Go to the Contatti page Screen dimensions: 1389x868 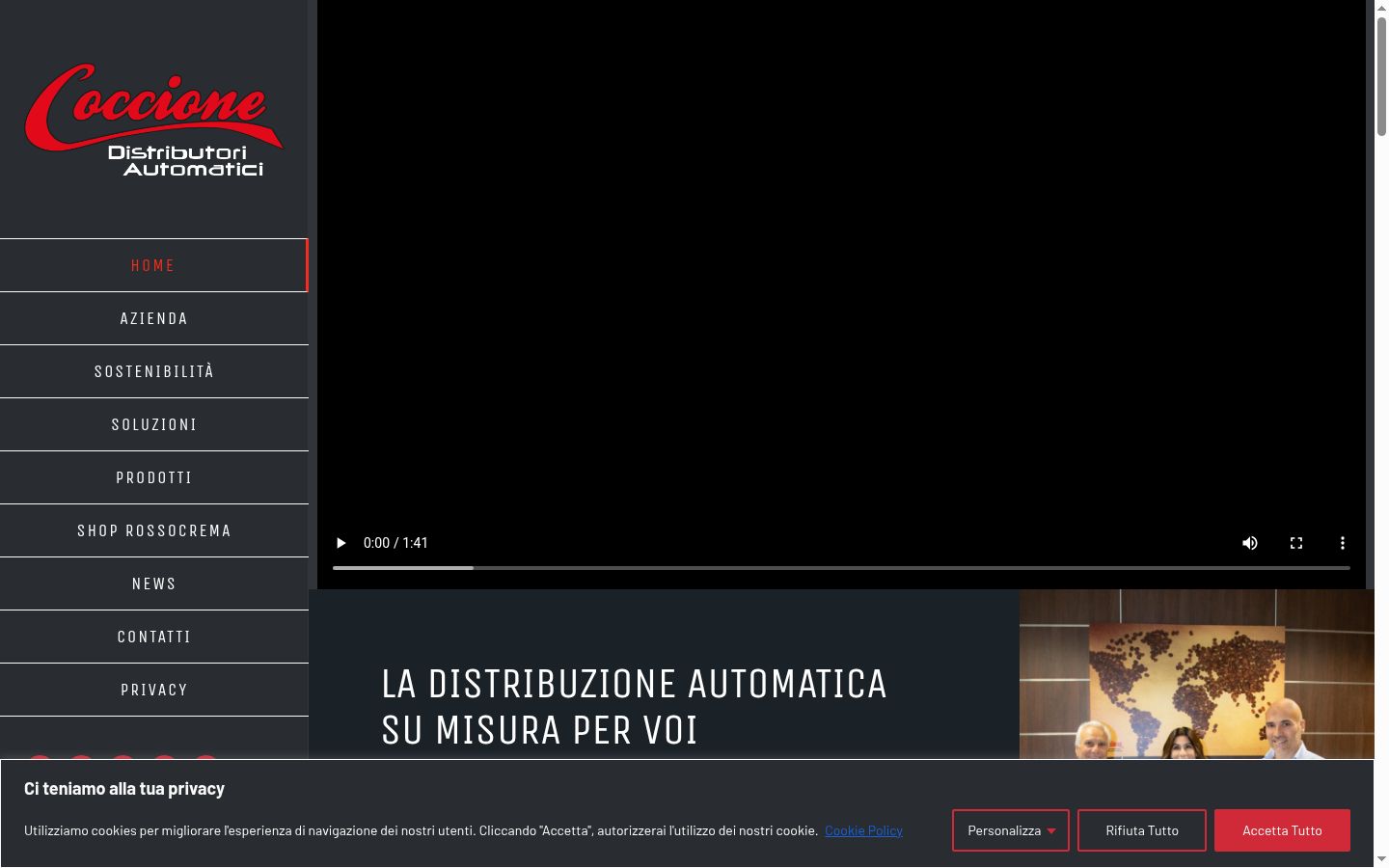pos(153,637)
